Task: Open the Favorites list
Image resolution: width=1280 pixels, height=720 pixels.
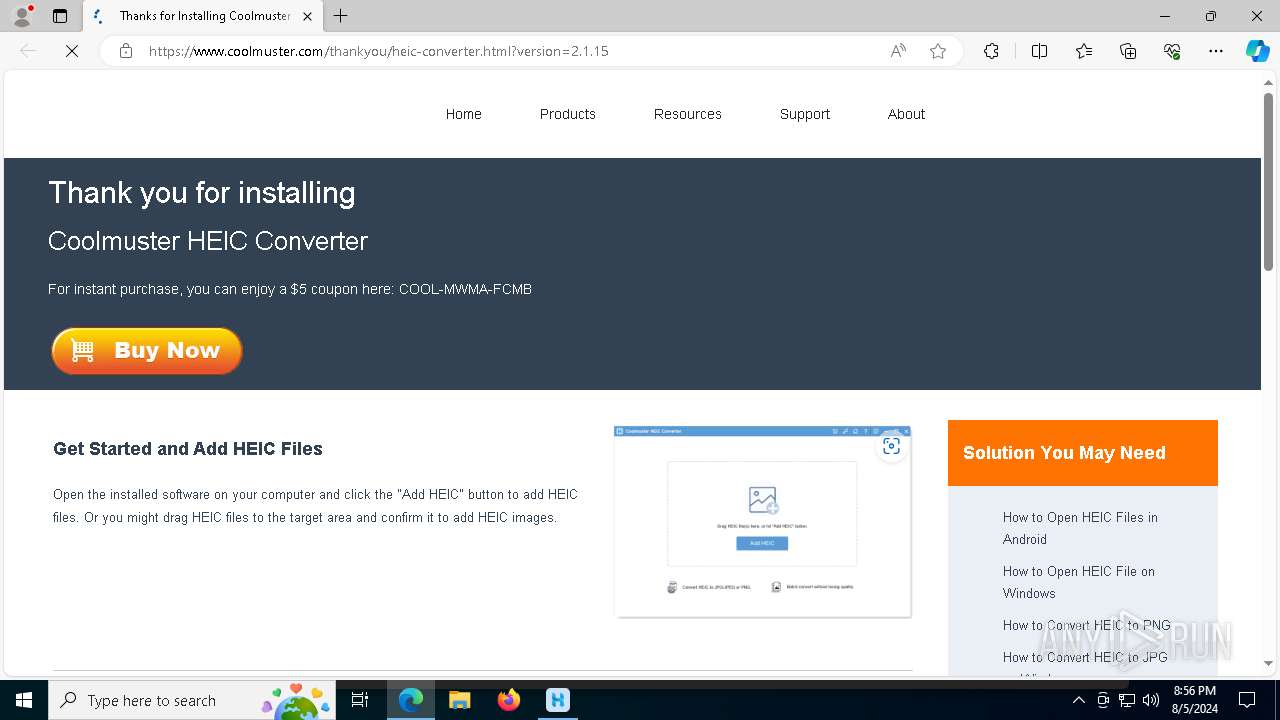Action: click(1084, 51)
